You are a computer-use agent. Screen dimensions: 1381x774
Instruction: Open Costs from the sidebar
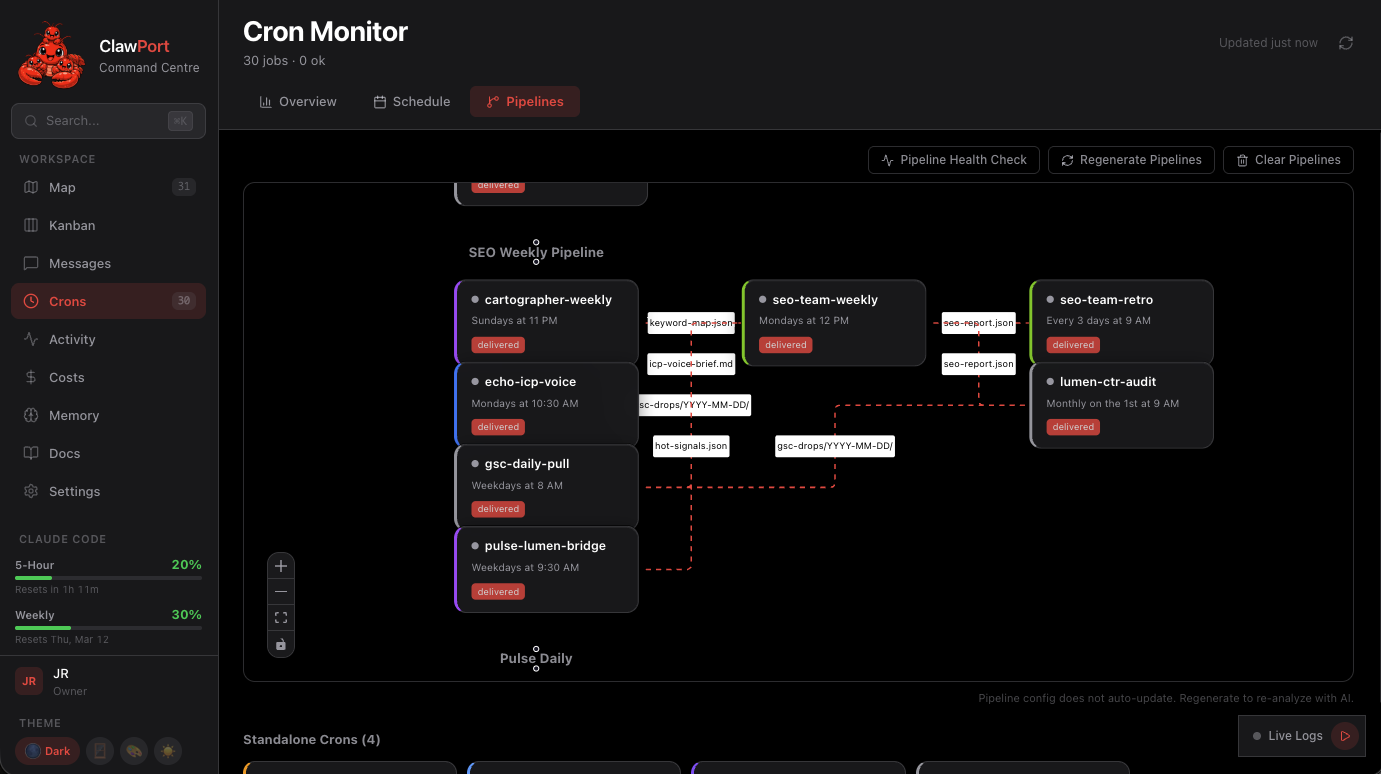[x=67, y=377]
